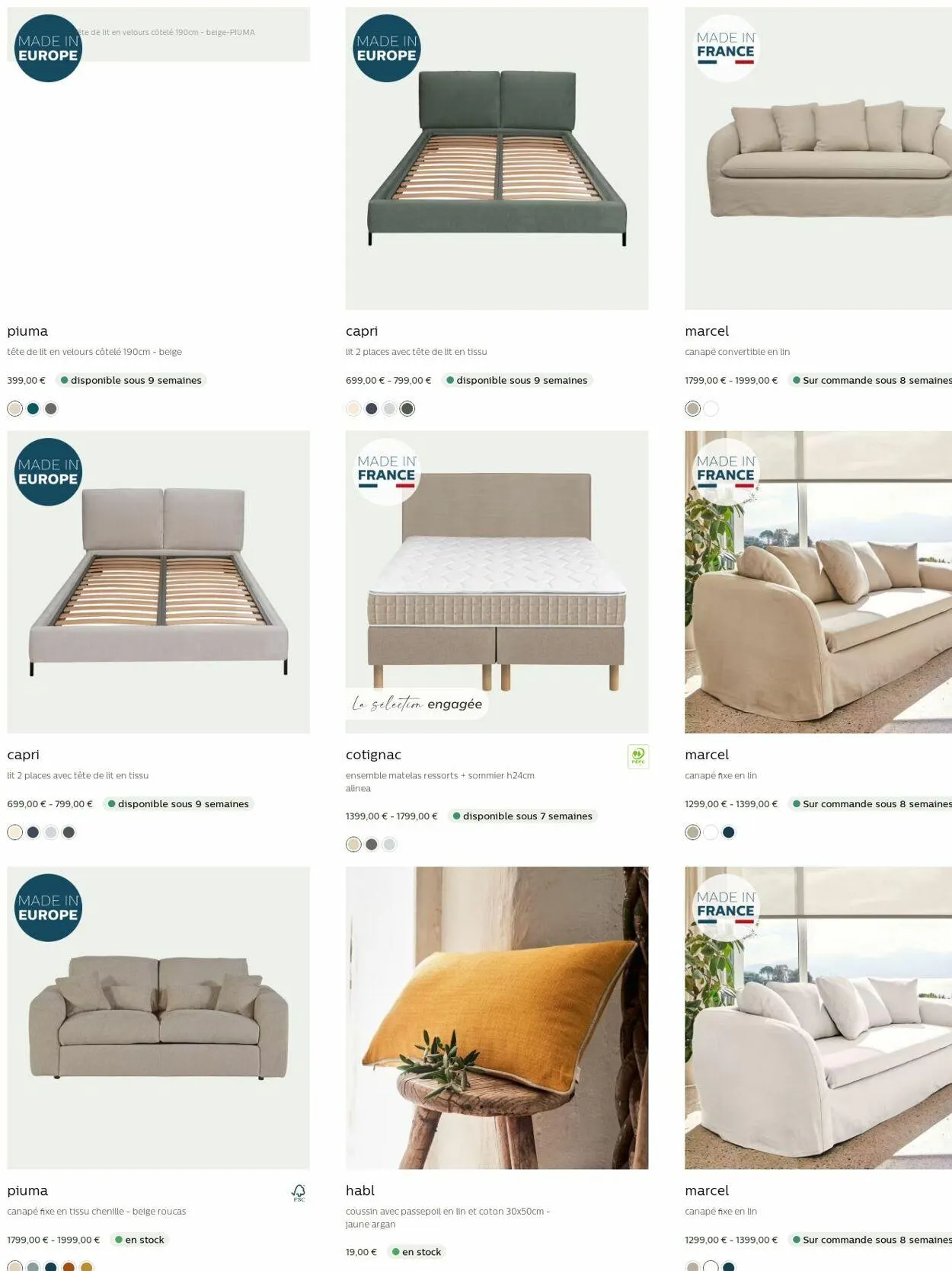Click the Made in France badge on white marcel sofa
Screen dimensions: 952x1271
click(x=726, y=907)
